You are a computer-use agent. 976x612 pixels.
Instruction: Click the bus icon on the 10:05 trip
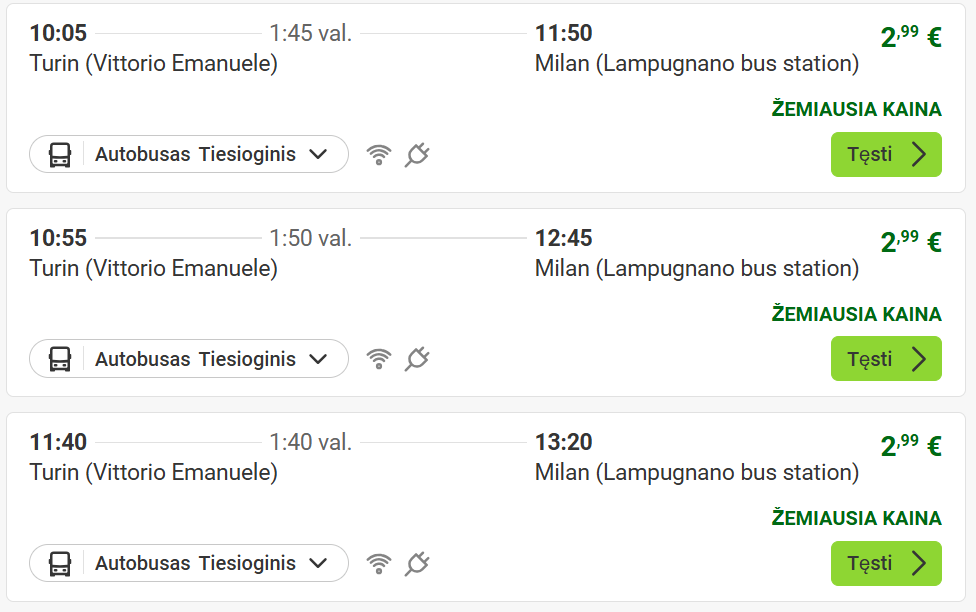60,155
